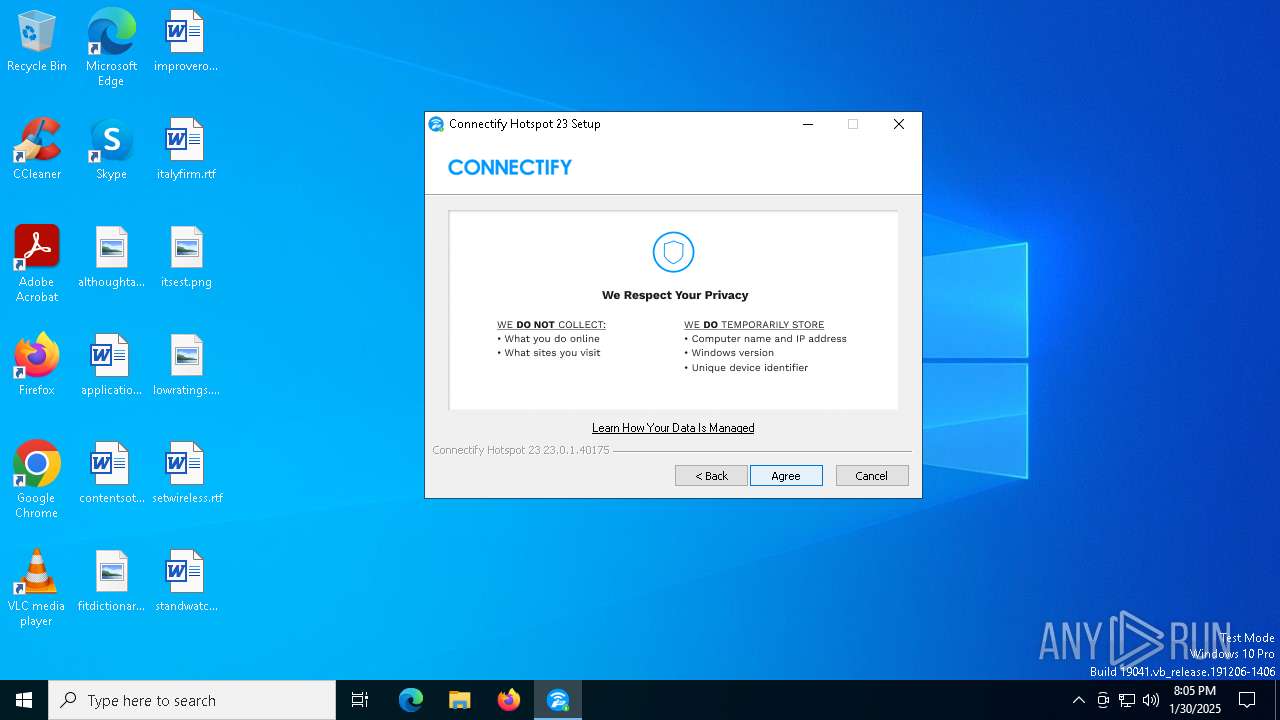Click the Connectify setup taskbar button
The height and width of the screenshot is (720, 1280).
(558, 700)
